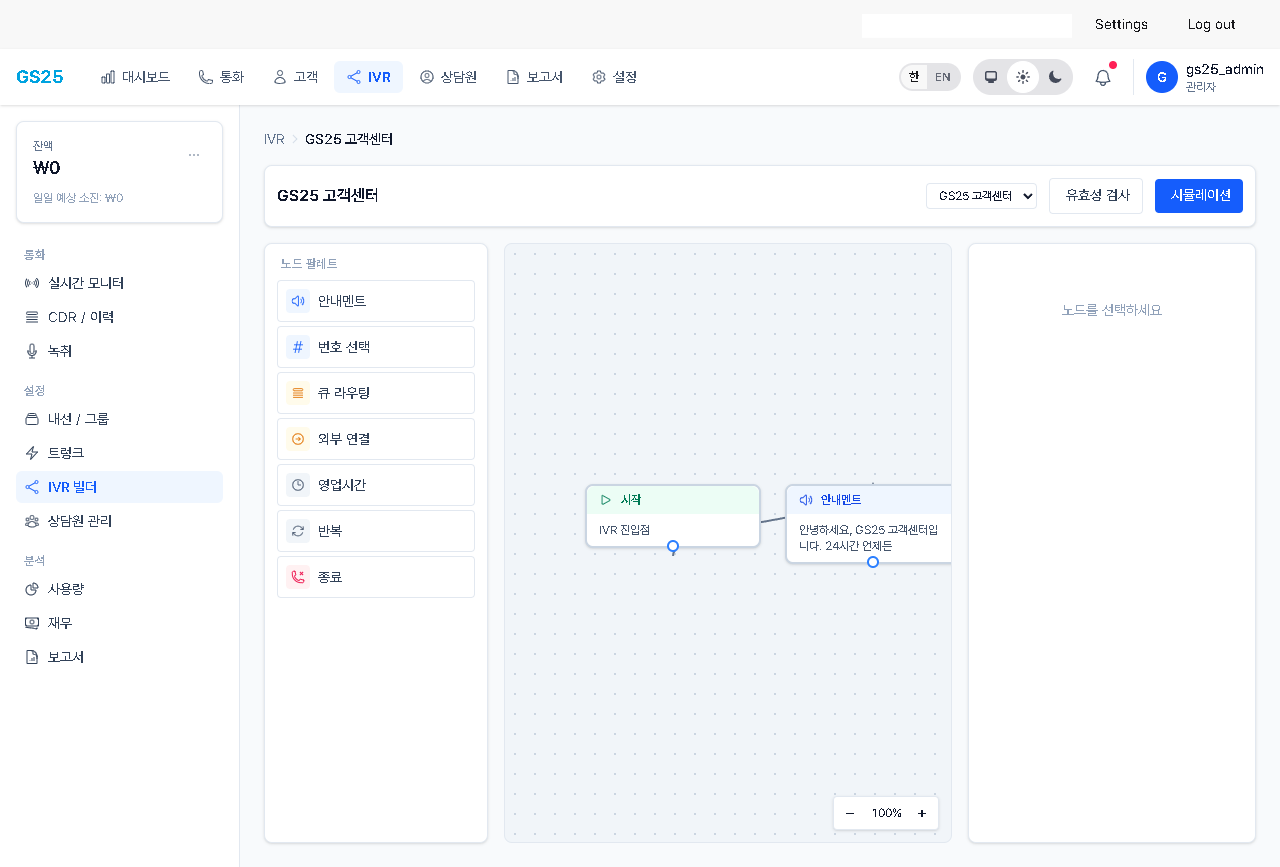Image resolution: width=1280 pixels, height=867 pixels.
Task: Select the 시작 node on canvas
Action: 673,516
